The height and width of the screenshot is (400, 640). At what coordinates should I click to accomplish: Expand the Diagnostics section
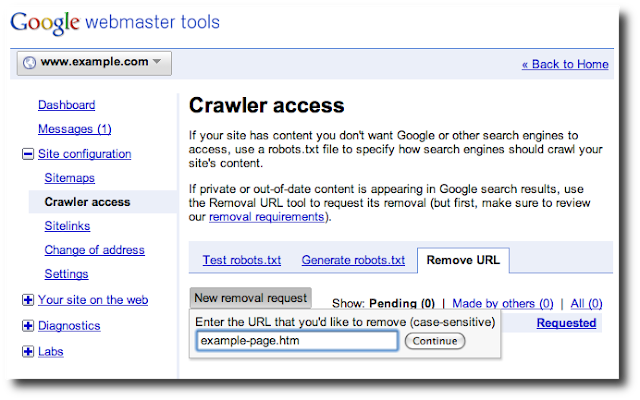tap(28, 325)
